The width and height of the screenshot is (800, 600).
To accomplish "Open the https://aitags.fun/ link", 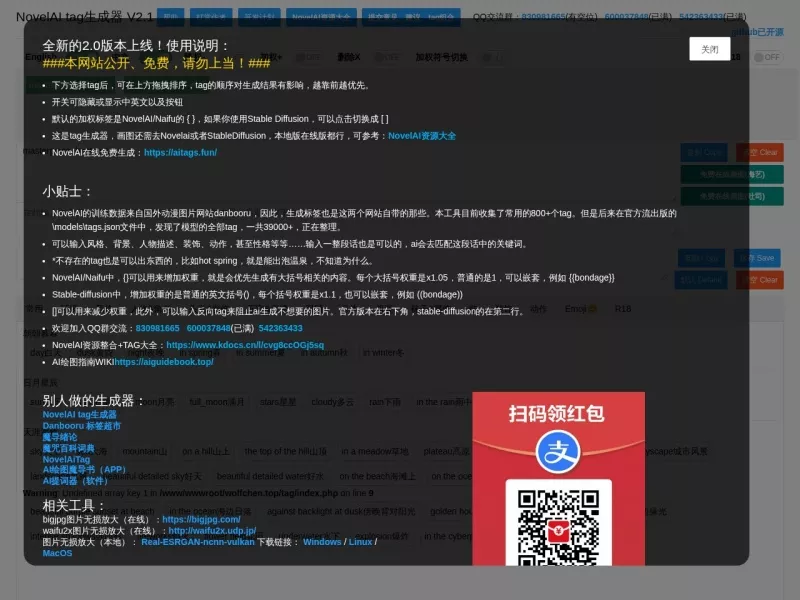I will point(180,153).
